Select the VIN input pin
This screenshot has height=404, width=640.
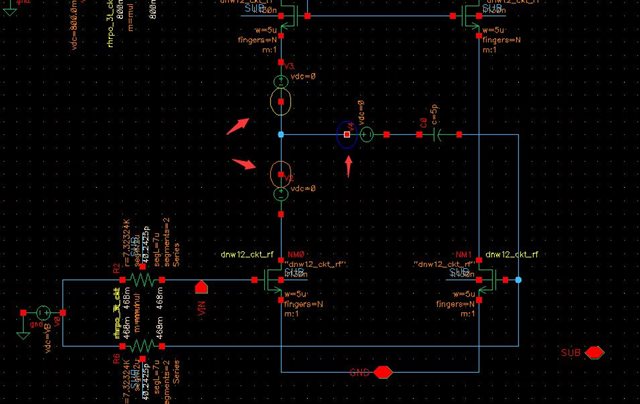tap(201, 287)
